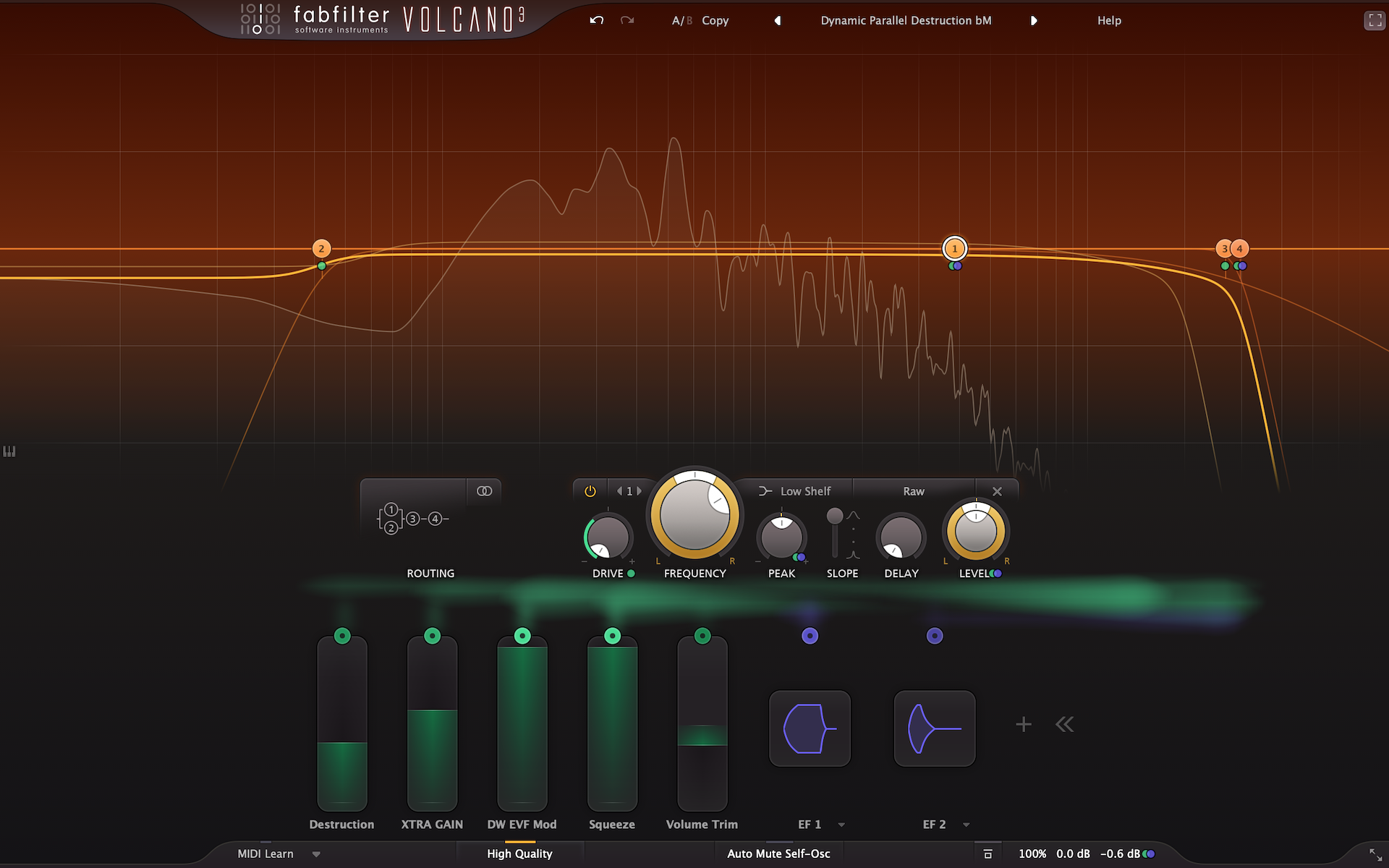Enable Auto Mute Self-Osc option
Image resolution: width=1389 pixels, height=868 pixels.
tap(778, 854)
